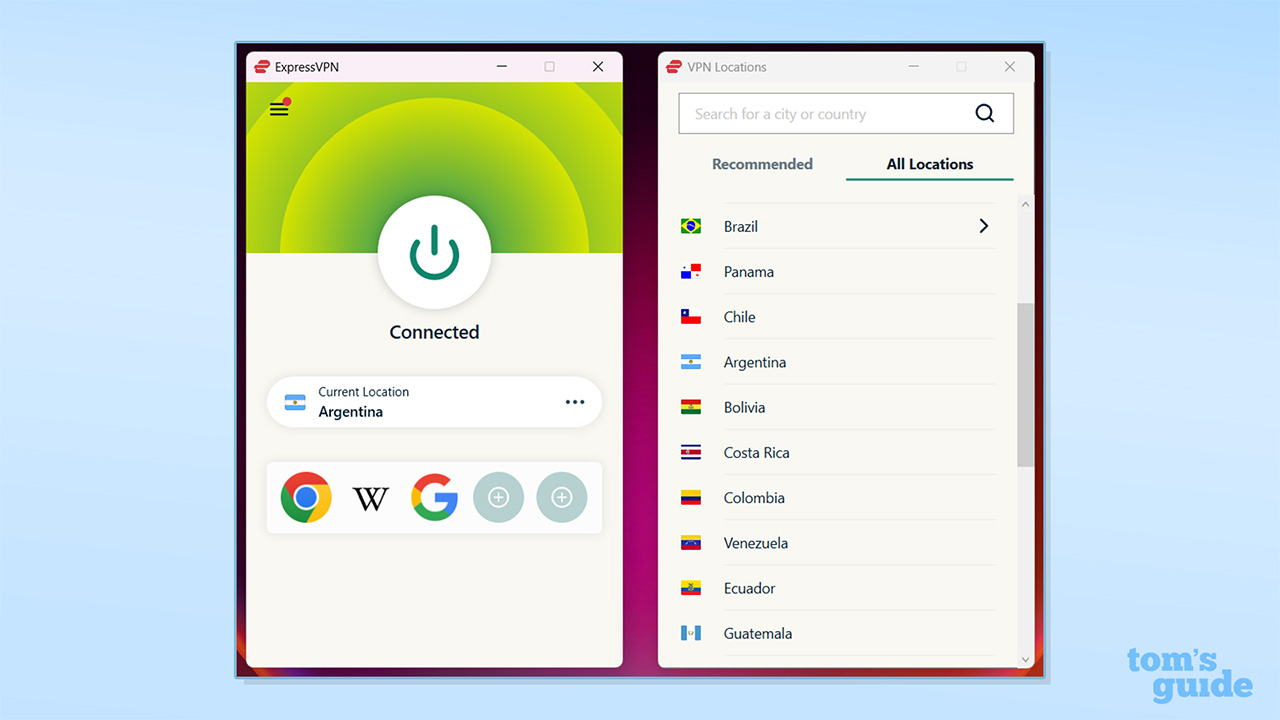
Task: Click the Bolivia flag icon
Action: tap(691, 407)
